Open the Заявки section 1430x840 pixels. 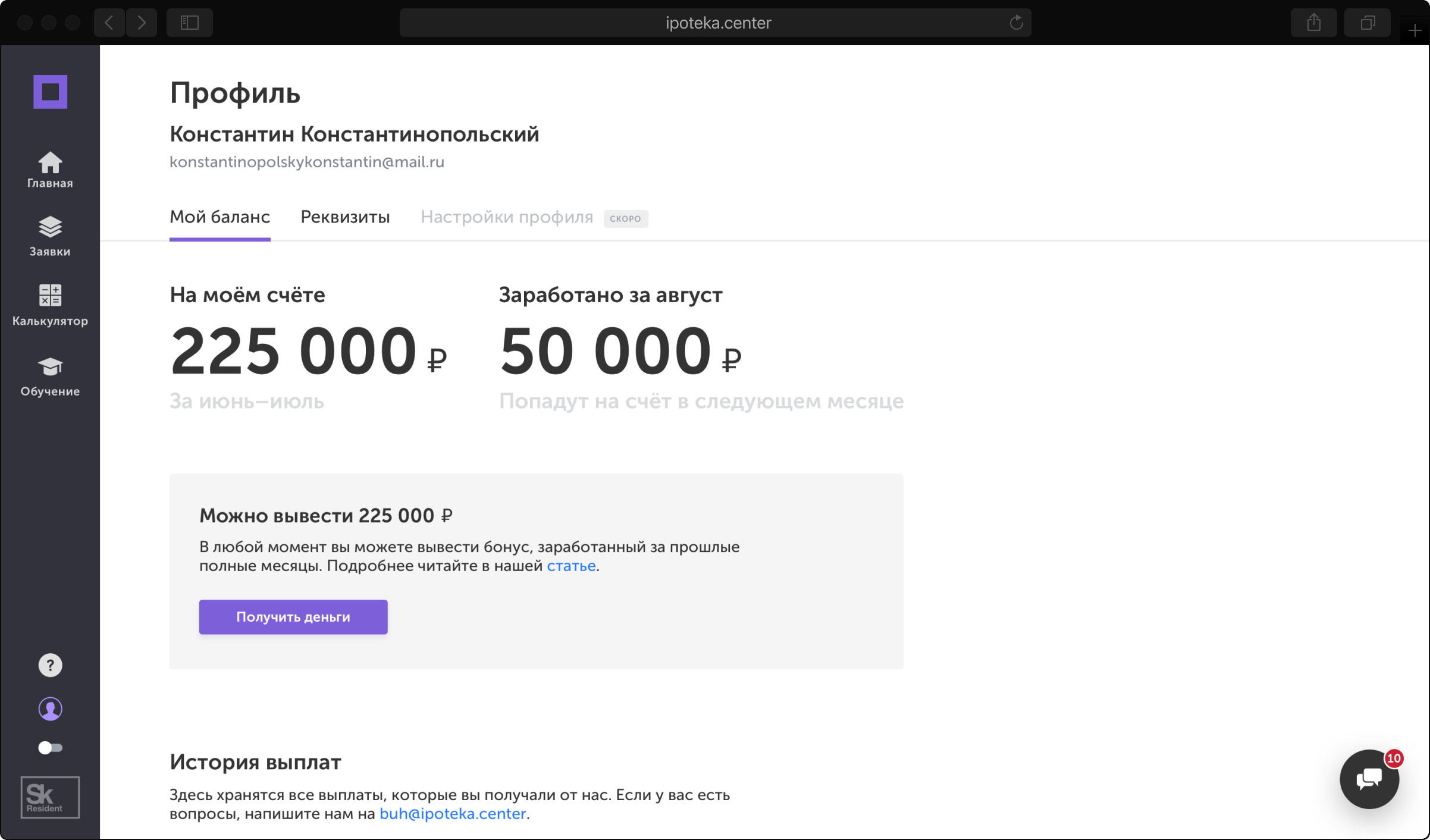coord(50,237)
